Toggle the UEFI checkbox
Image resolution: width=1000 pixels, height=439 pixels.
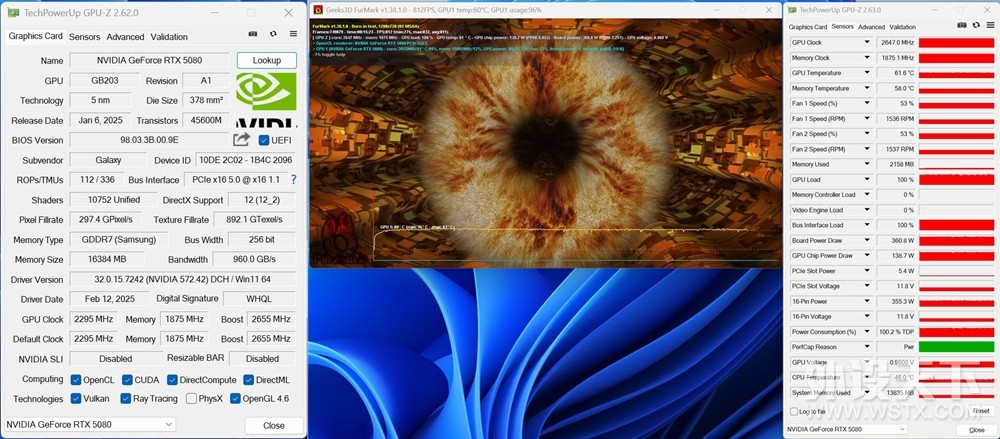click(x=264, y=140)
